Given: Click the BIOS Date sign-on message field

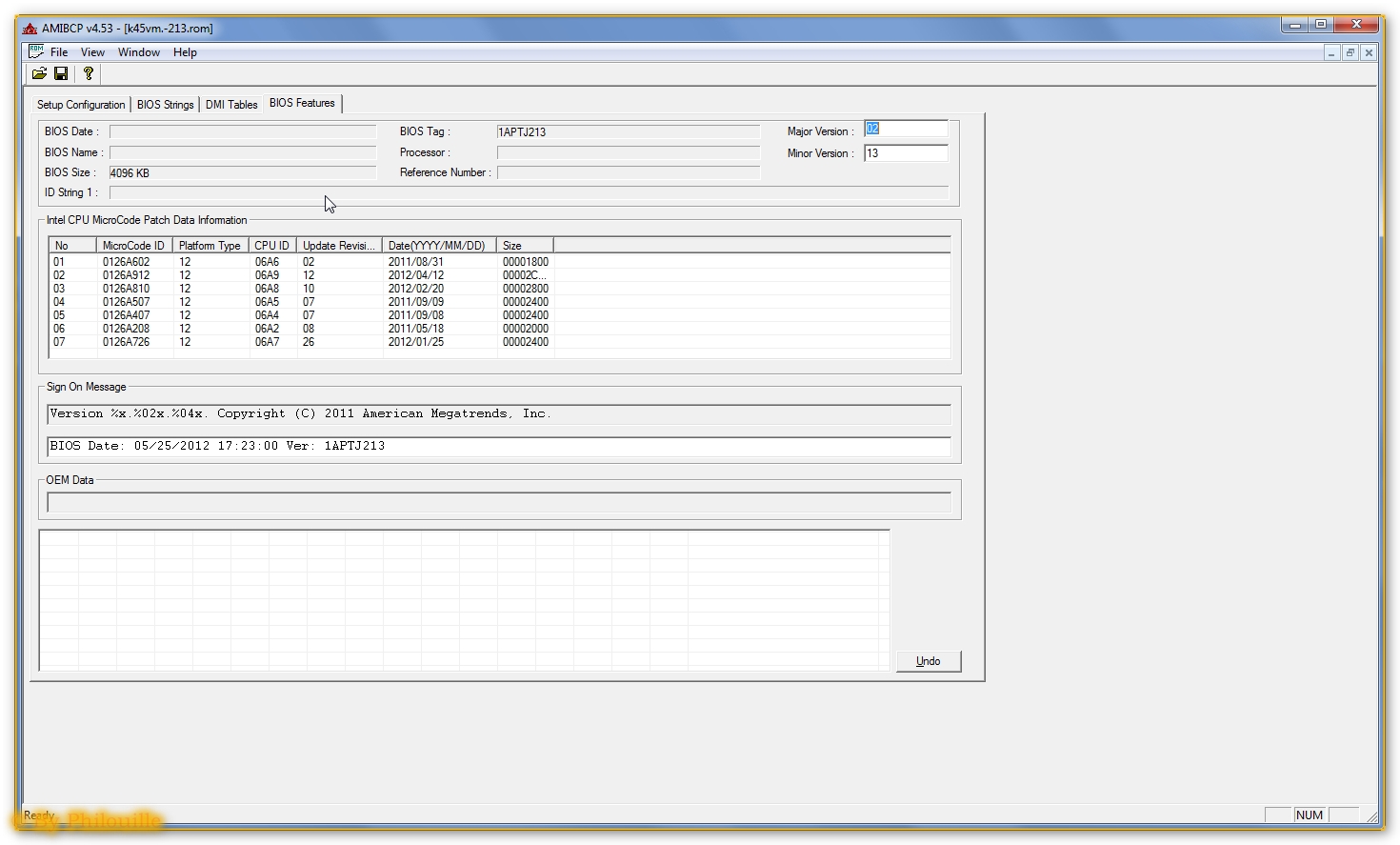Looking at the screenshot, I should point(498,446).
